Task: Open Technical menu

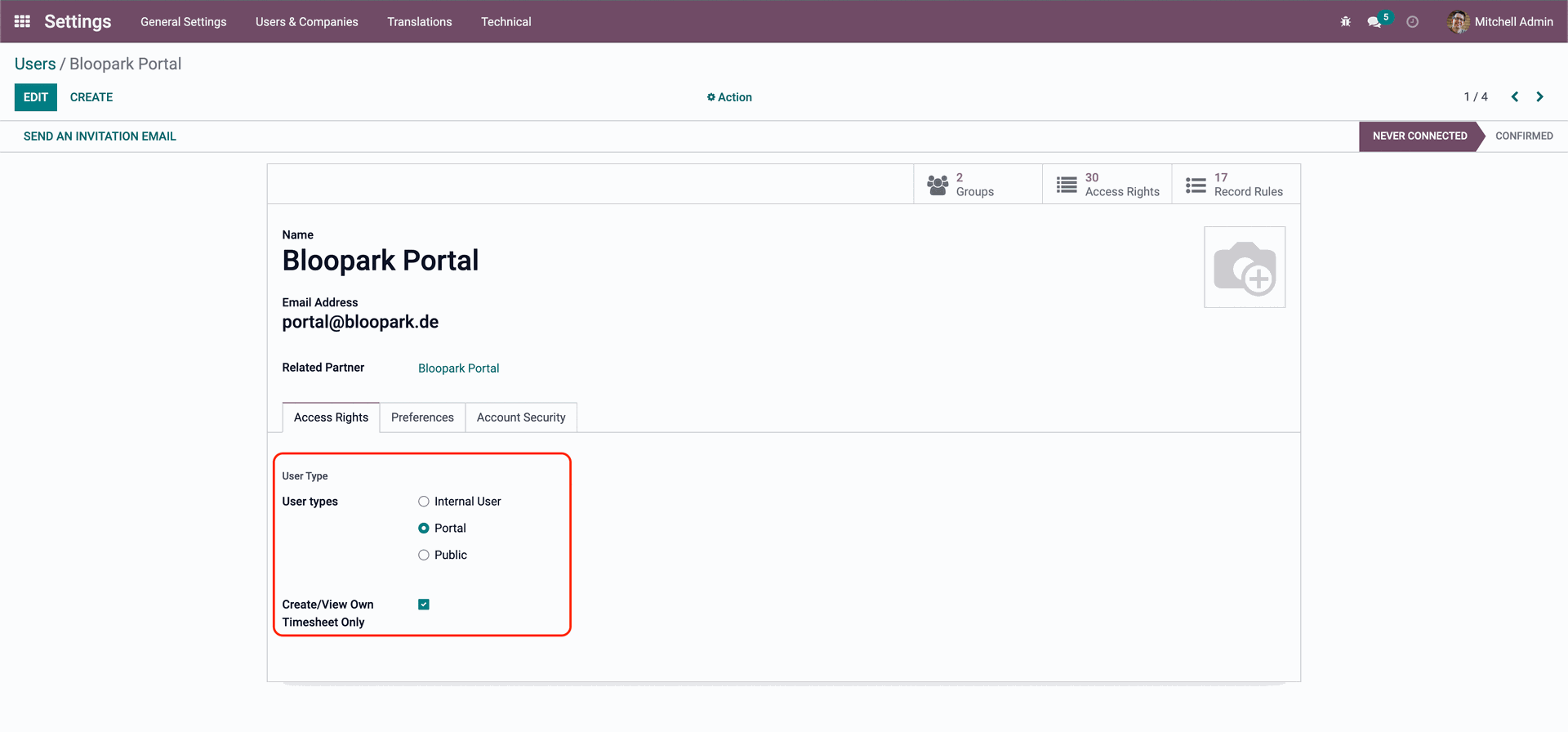Action: [x=506, y=22]
